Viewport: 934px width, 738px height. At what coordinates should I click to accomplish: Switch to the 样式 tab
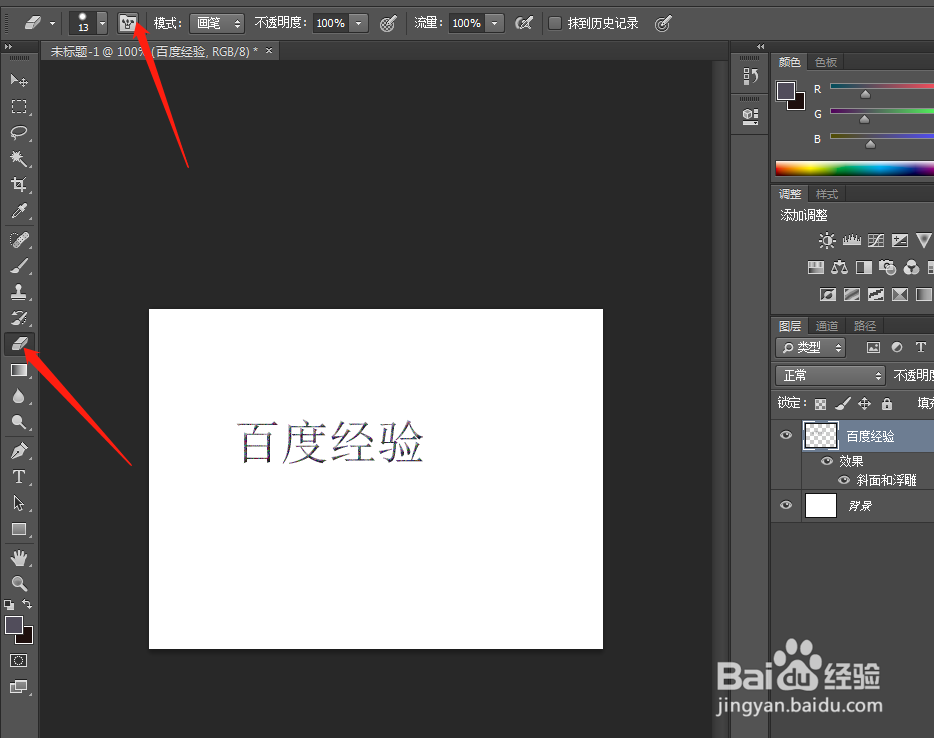click(827, 194)
